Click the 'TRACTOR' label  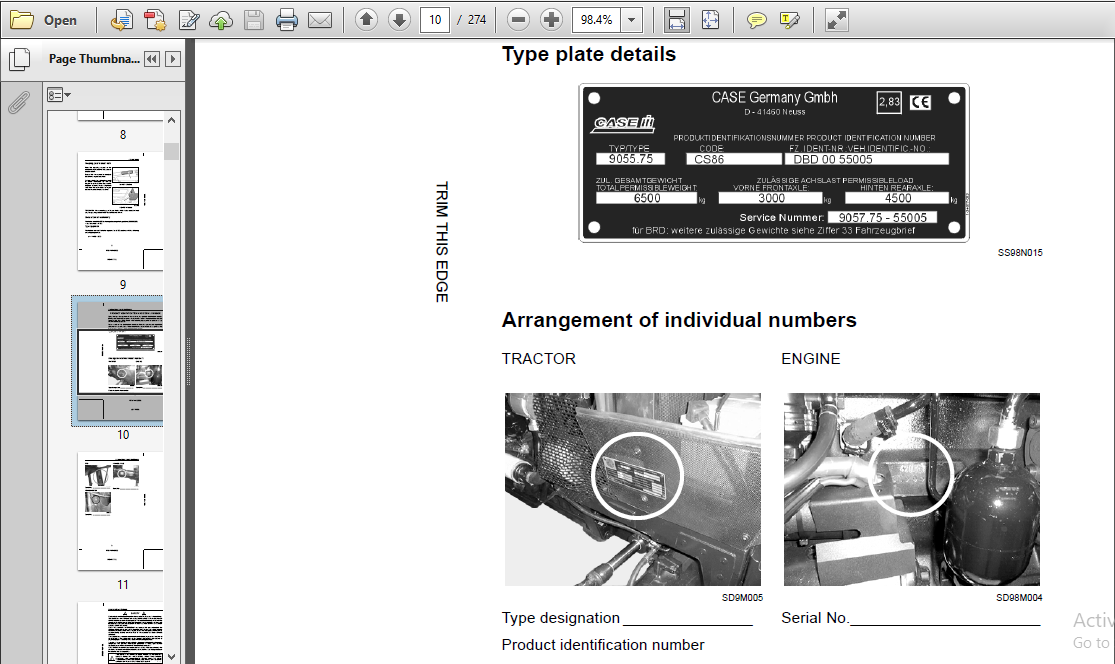[x=538, y=359]
